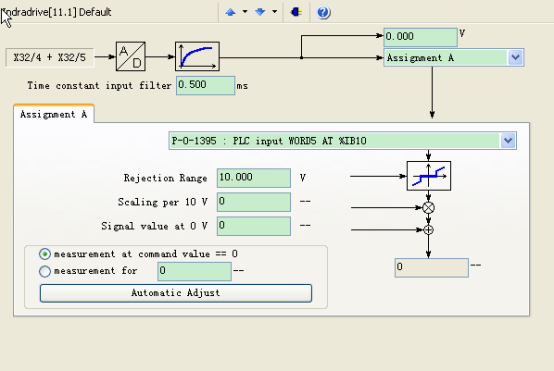
Task: Click the 0.000 V analog input value field
Action: click(x=420, y=37)
